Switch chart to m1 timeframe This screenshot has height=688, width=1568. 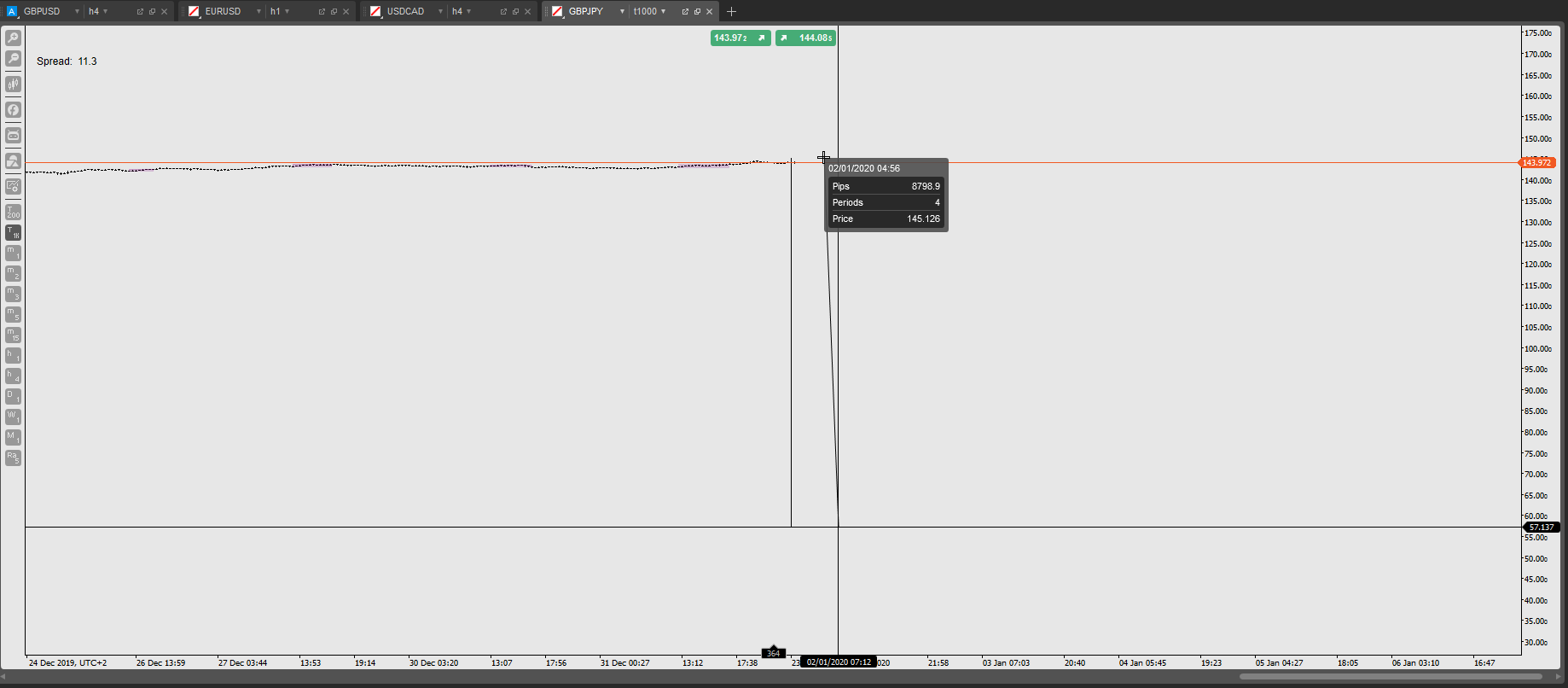click(13, 253)
